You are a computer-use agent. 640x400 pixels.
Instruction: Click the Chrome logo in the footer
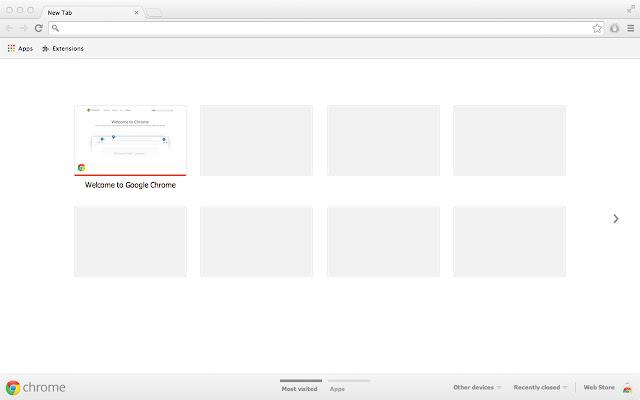(36, 387)
